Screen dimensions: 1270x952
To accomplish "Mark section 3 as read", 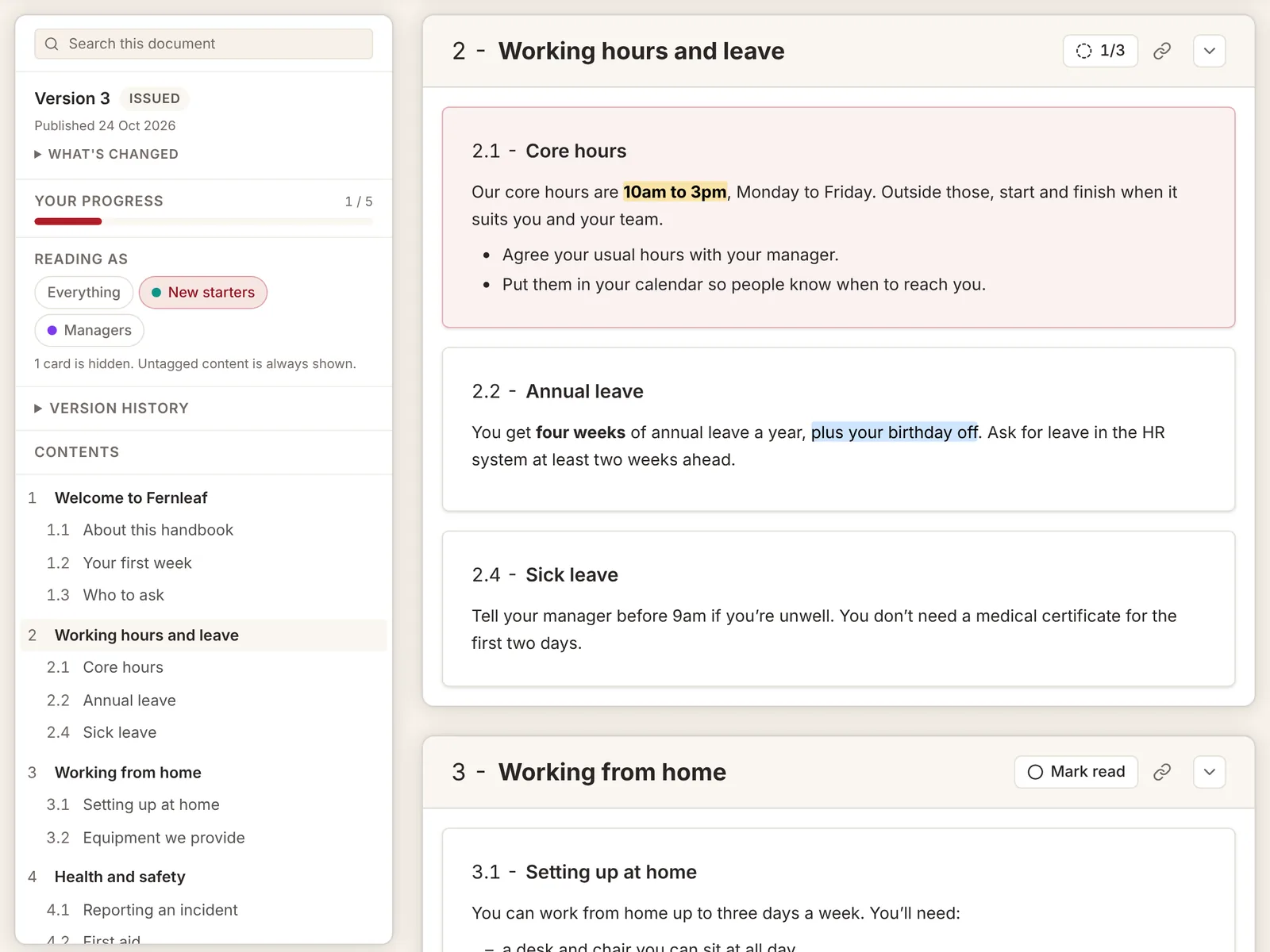I will click(1076, 772).
